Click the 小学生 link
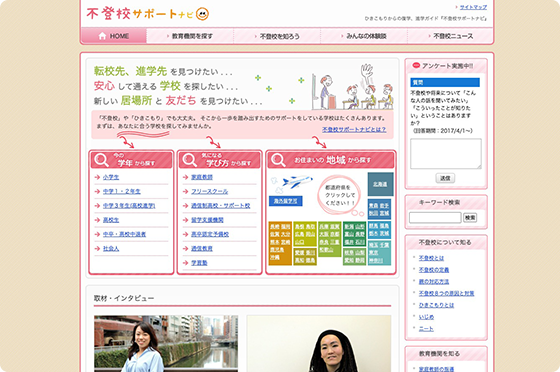The width and height of the screenshot is (560, 372). click(111, 177)
